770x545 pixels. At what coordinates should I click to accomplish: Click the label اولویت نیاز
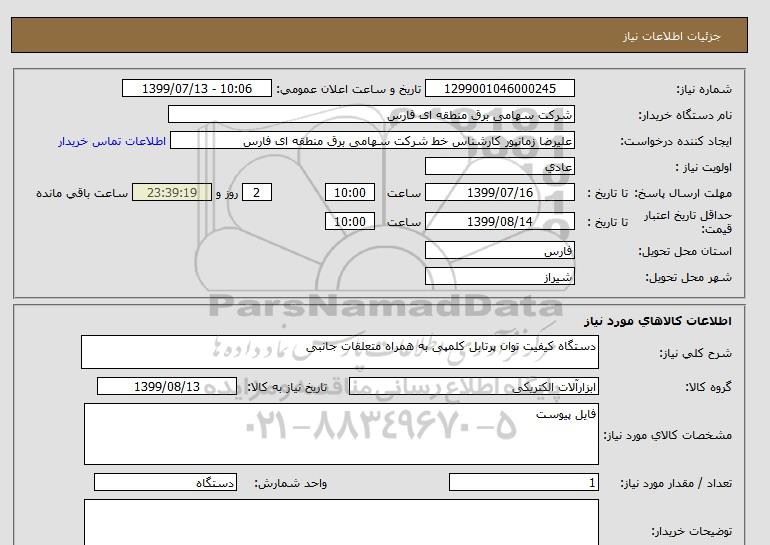pos(704,167)
